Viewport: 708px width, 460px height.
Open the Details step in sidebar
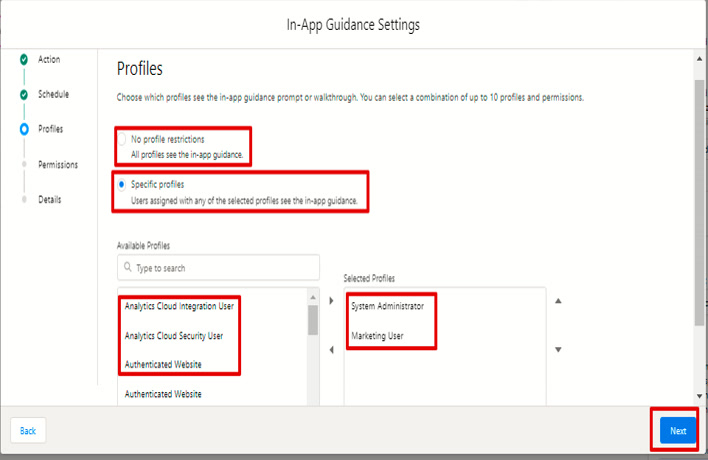(50, 199)
